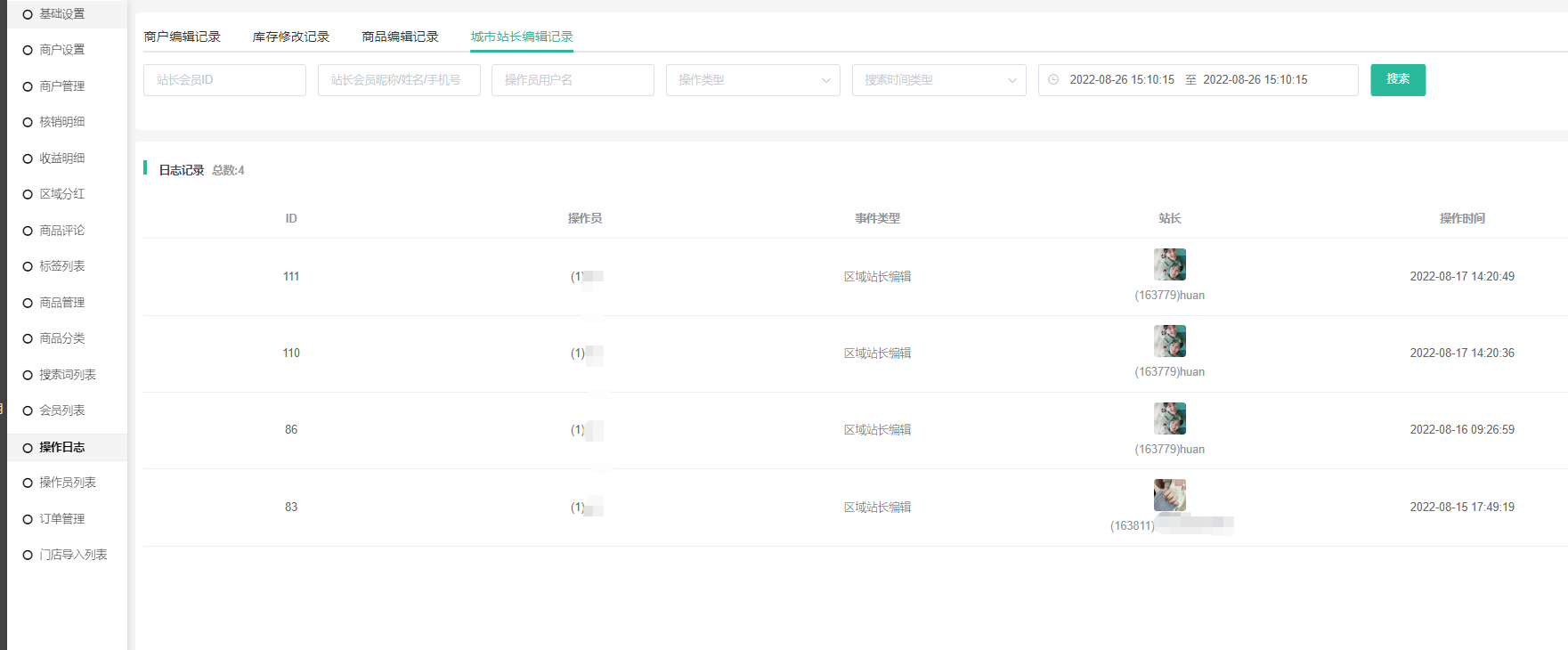The image size is (1568, 650).
Task: Switch to the 库存修改记录 tab
Action: click(x=290, y=37)
